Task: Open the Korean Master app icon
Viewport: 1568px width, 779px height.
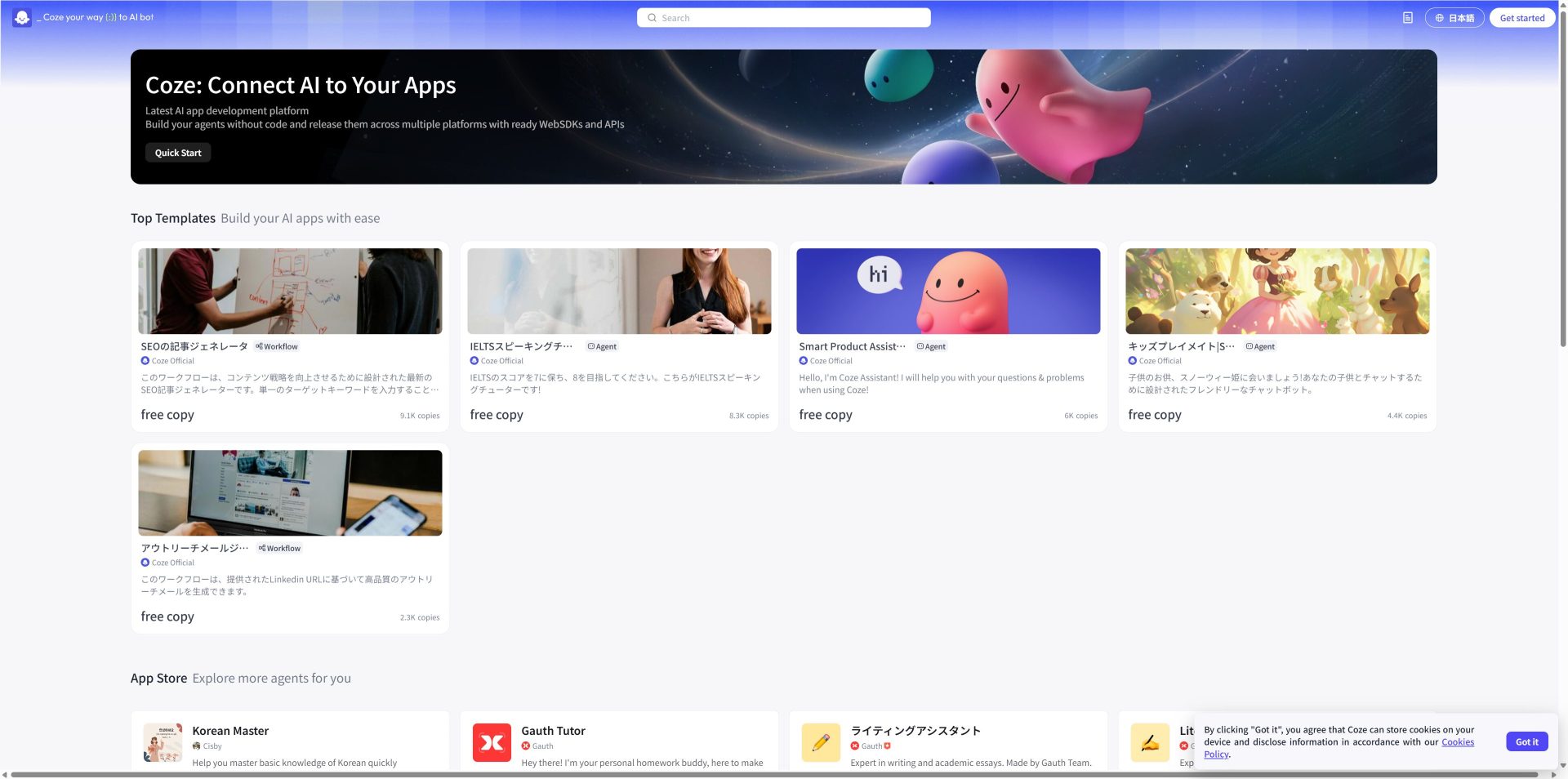Action: (163, 742)
